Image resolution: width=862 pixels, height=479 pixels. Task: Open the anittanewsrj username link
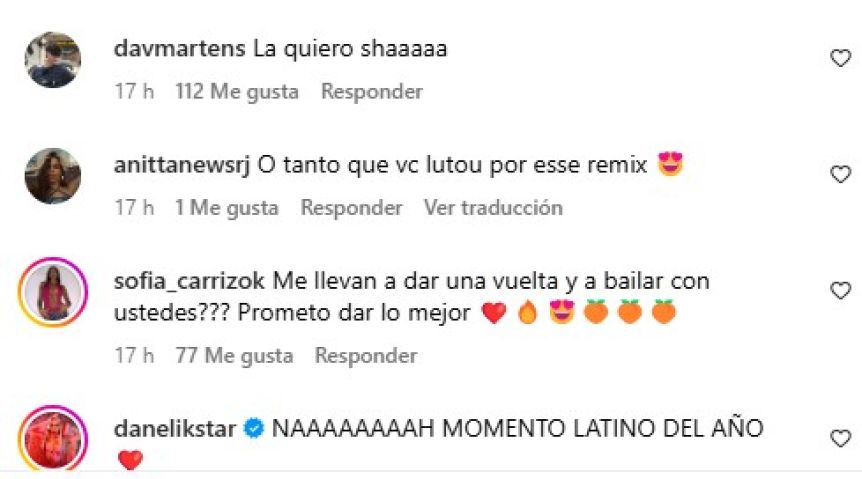[x=182, y=165]
